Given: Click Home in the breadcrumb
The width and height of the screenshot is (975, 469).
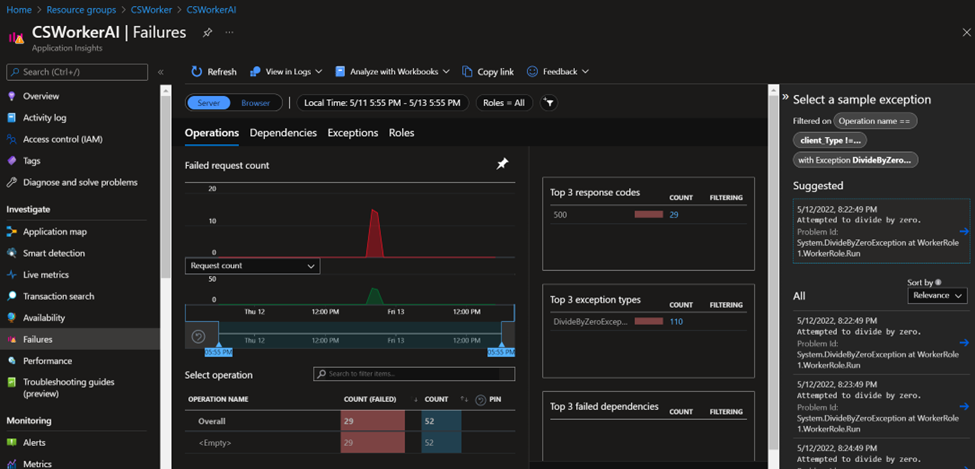Looking at the screenshot, I should point(18,10).
